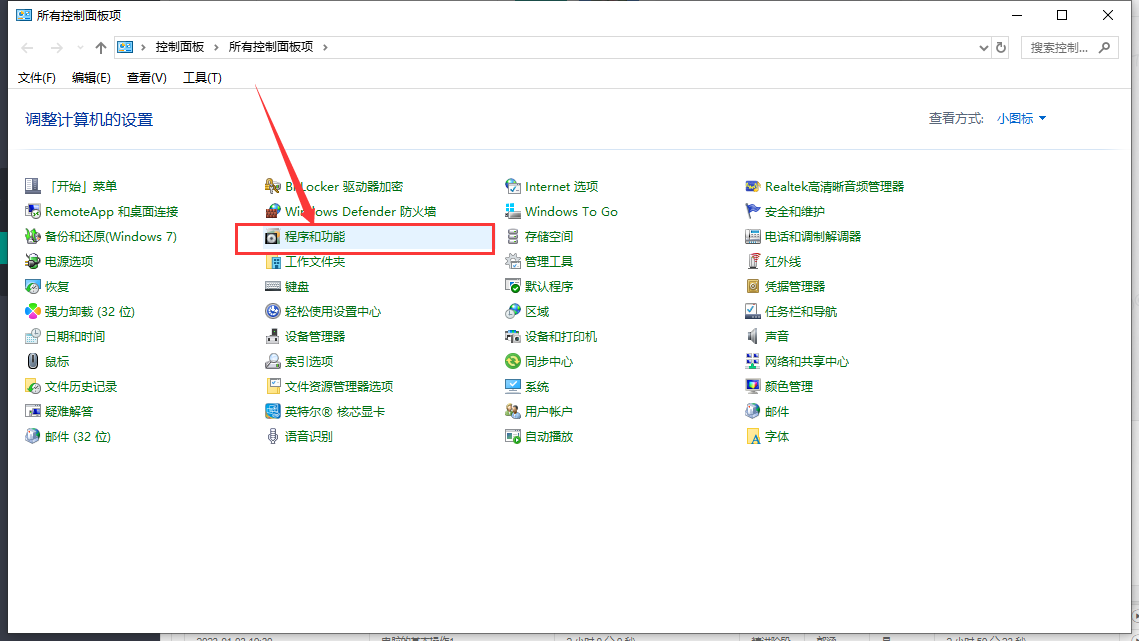
Task: Open the 文件资源管理器选项 link
Action: click(339, 387)
